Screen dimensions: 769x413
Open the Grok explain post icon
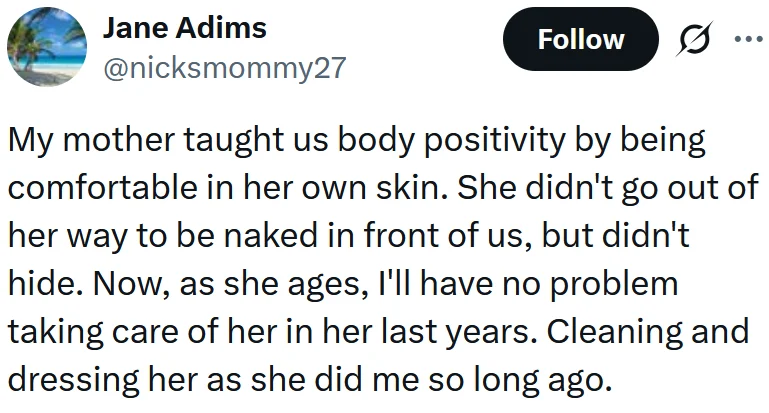[692, 39]
